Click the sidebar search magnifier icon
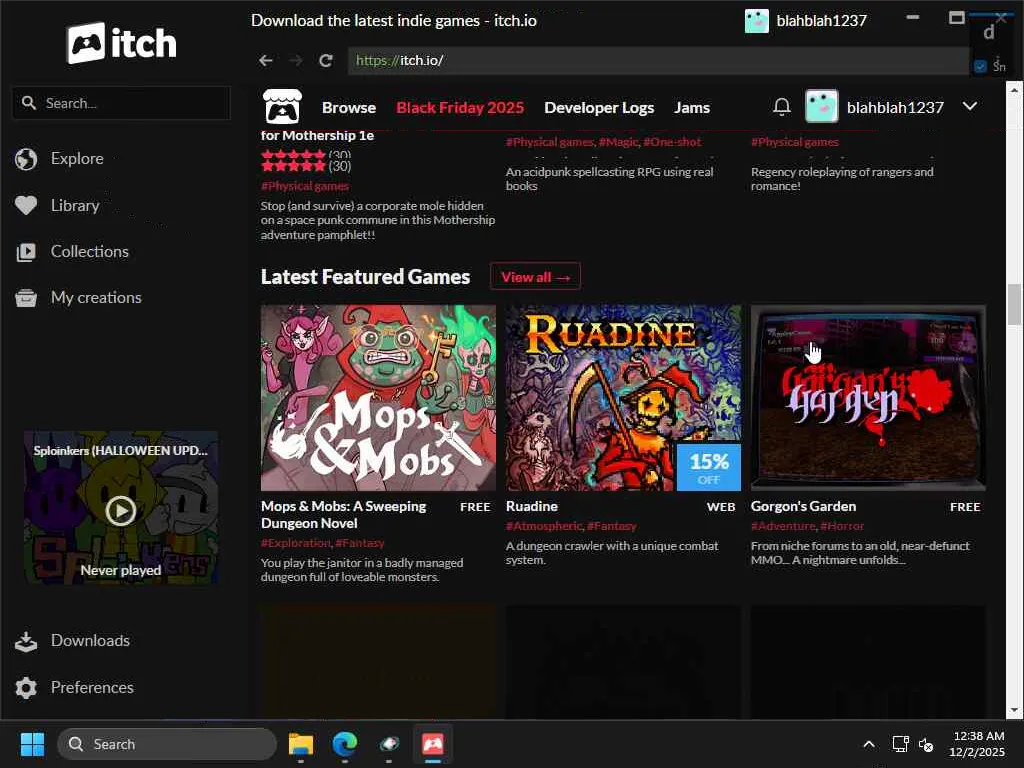The height and width of the screenshot is (768, 1024). 29,103
